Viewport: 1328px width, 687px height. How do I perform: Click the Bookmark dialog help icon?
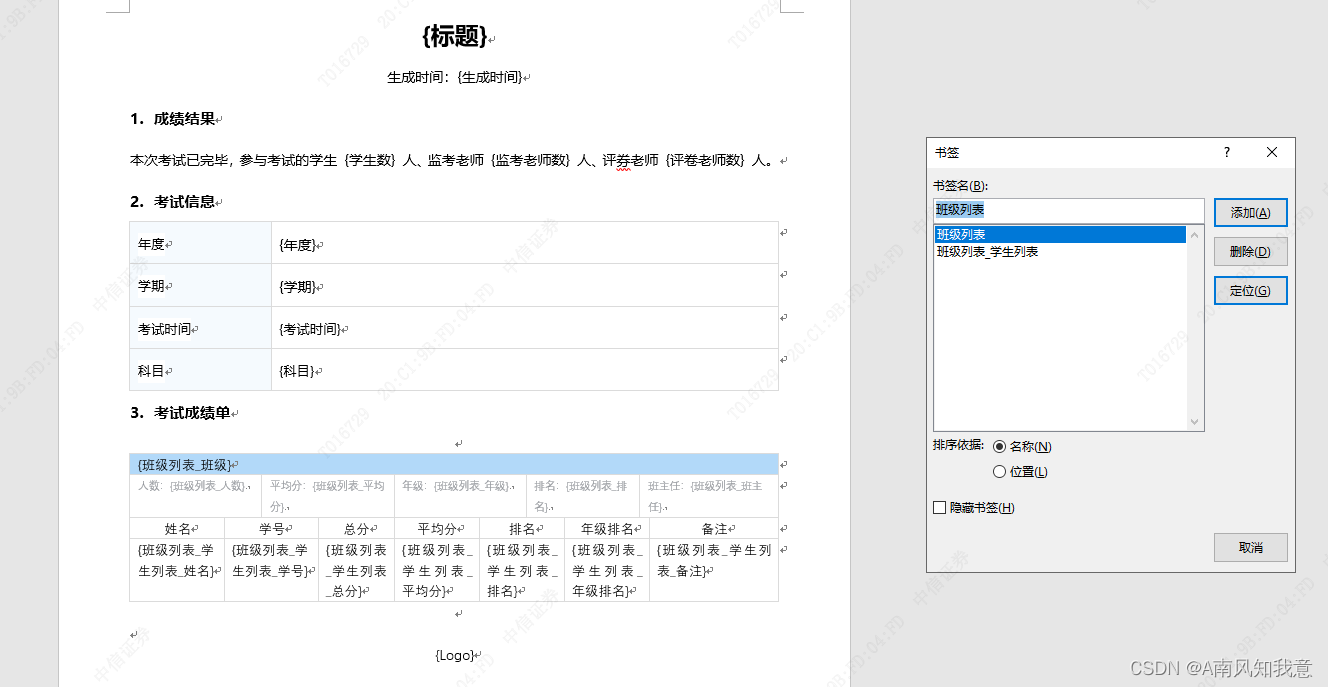click(x=1226, y=152)
